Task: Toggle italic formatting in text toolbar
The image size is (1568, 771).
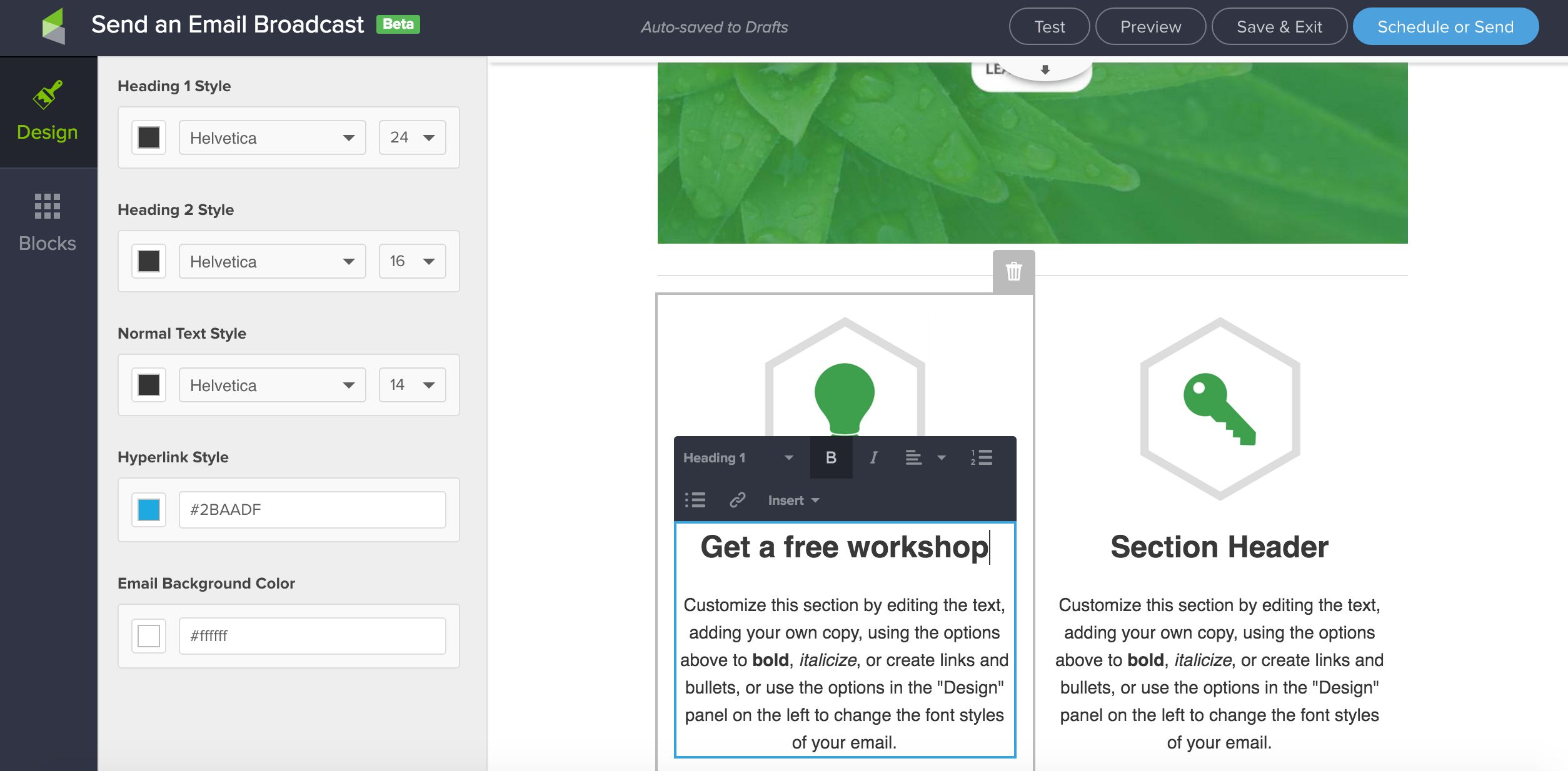Action: tap(873, 458)
